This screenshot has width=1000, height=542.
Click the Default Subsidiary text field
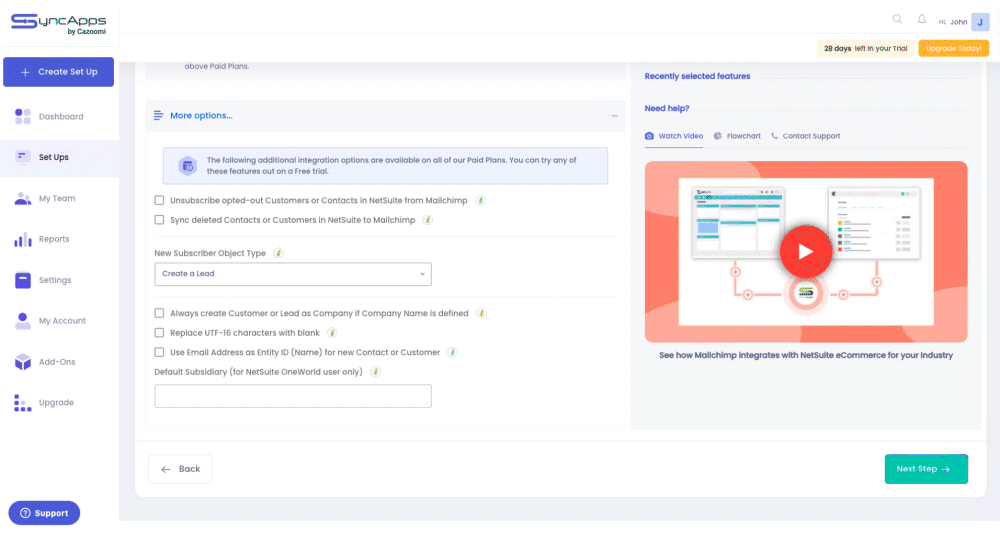(x=293, y=396)
